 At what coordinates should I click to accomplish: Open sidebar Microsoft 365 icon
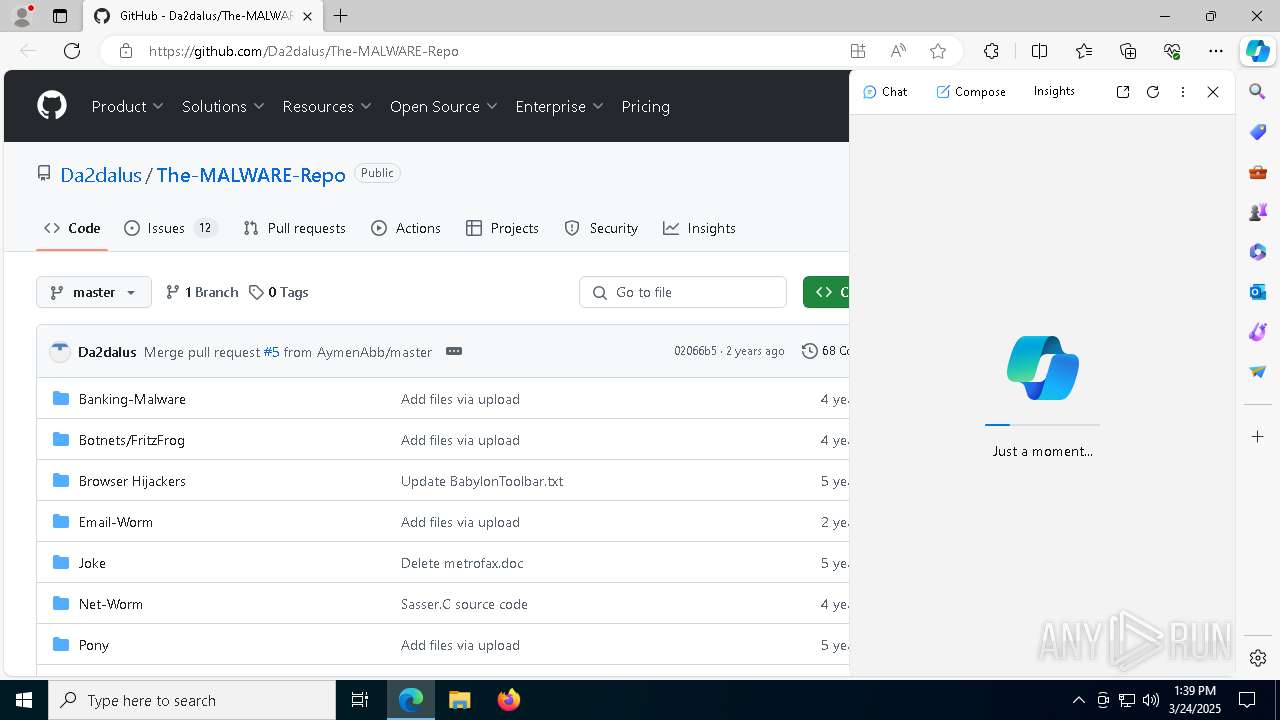pos(1258,252)
